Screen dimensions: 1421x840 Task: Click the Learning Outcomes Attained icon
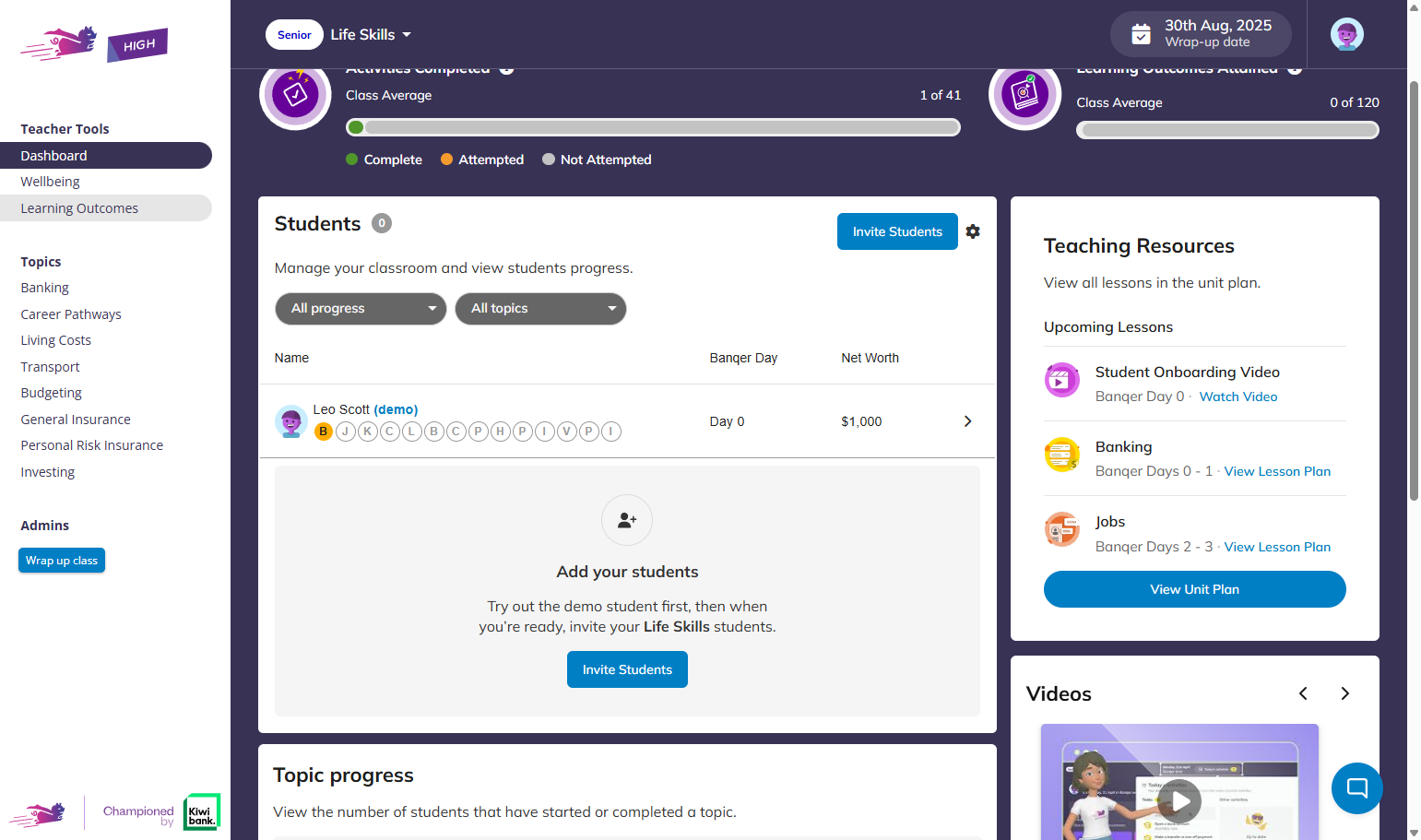coord(1024,93)
